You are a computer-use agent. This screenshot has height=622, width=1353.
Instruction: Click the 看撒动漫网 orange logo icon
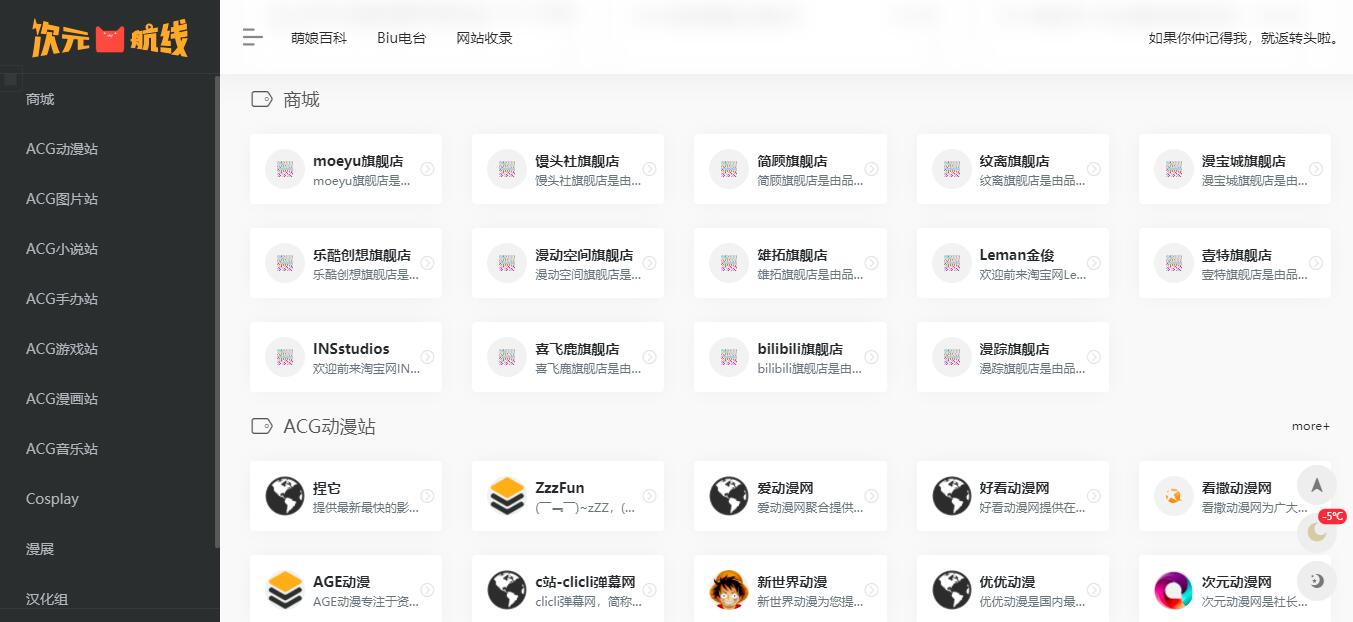click(1173, 496)
